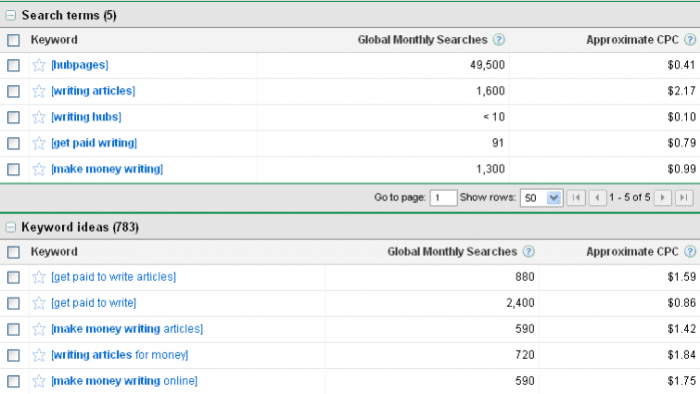Star the [make money writing online] keyword
This screenshot has height=394, width=700.
pos(39,381)
